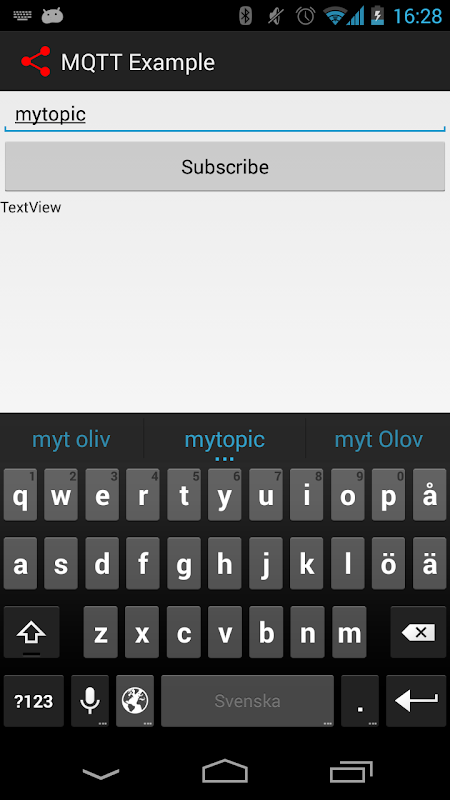Viewport: 450px width, 800px height.
Task: Tap the return arrow key
Action: click(x=416, y=701)
